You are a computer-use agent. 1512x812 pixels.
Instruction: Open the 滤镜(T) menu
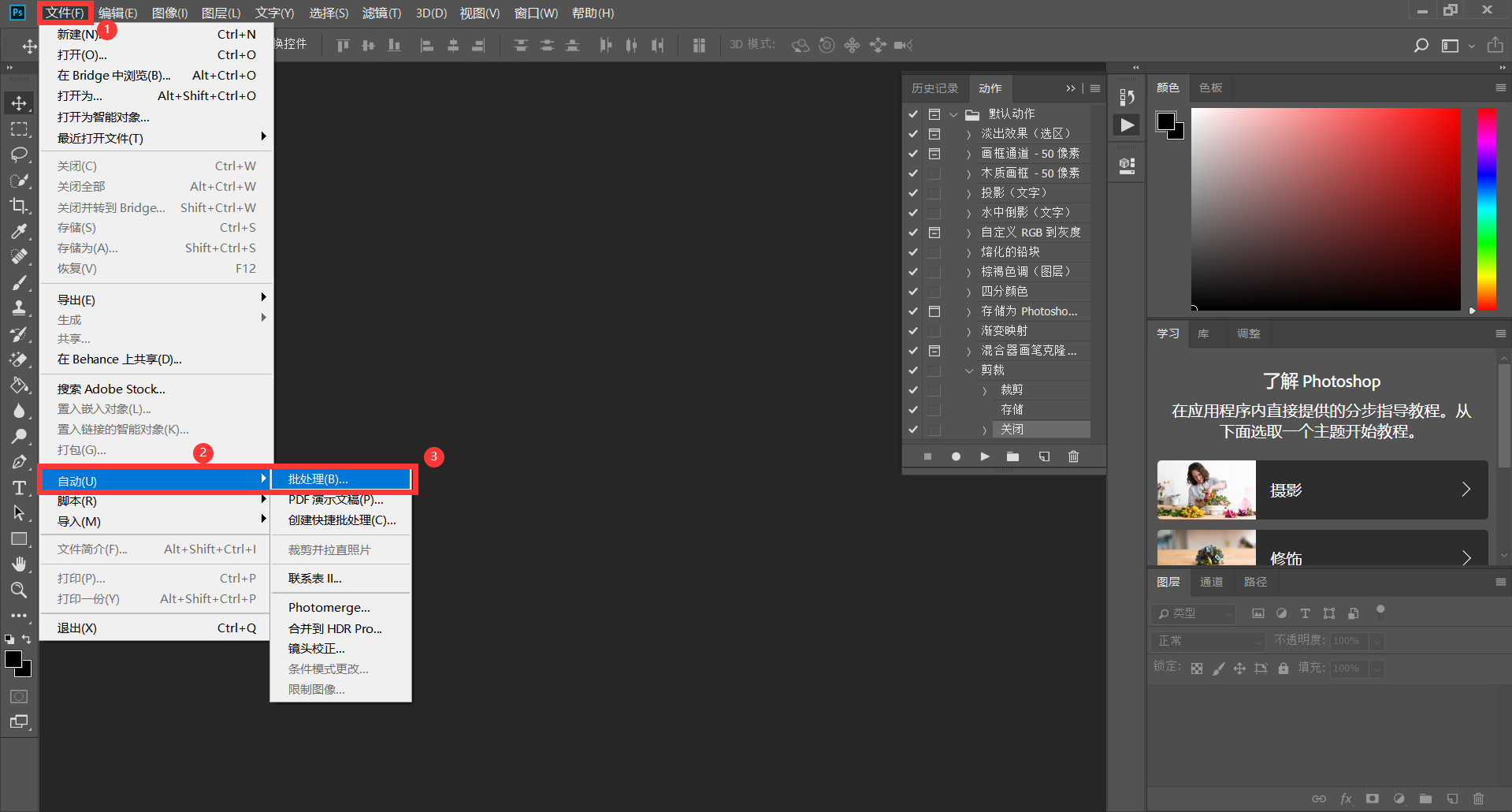click(381, 13)
